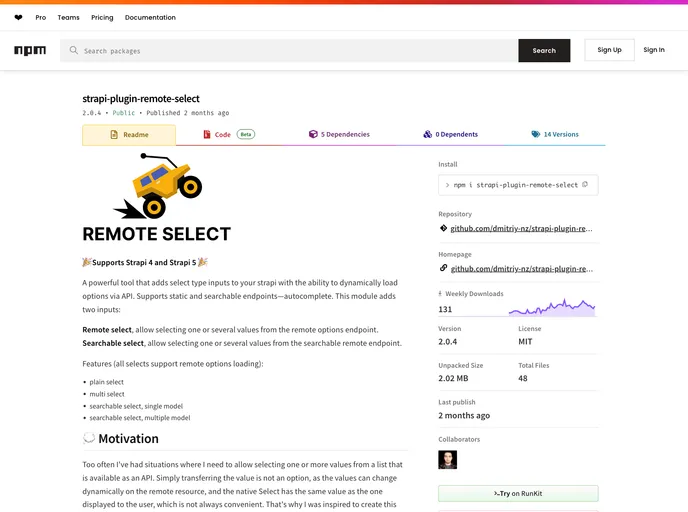This screenshot has height=512, width=688.
Task: Click the MIT license value
Action: point(525,341)
